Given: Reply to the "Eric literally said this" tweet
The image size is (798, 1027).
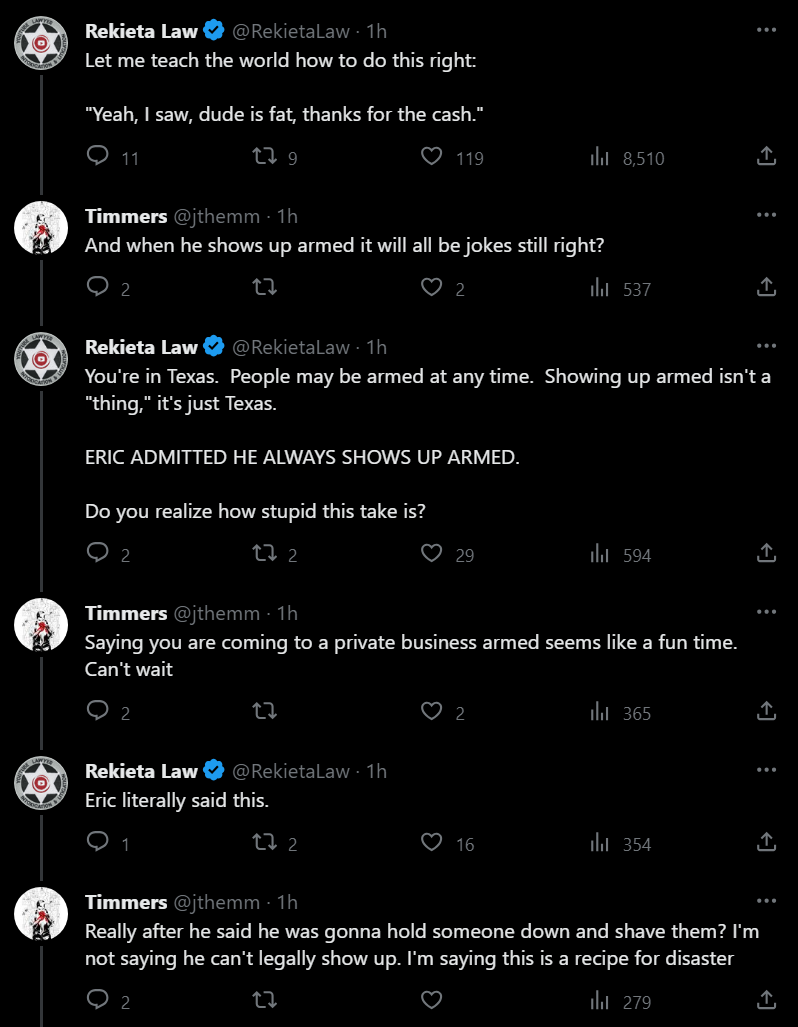Looking at the screenshot, I should pos(98,842).
